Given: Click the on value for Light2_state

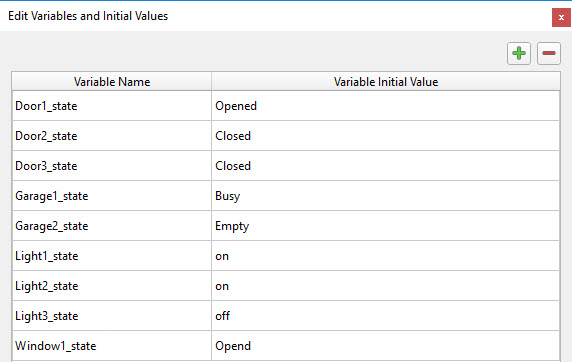Looking at the screenshot, I should [386, 286].
